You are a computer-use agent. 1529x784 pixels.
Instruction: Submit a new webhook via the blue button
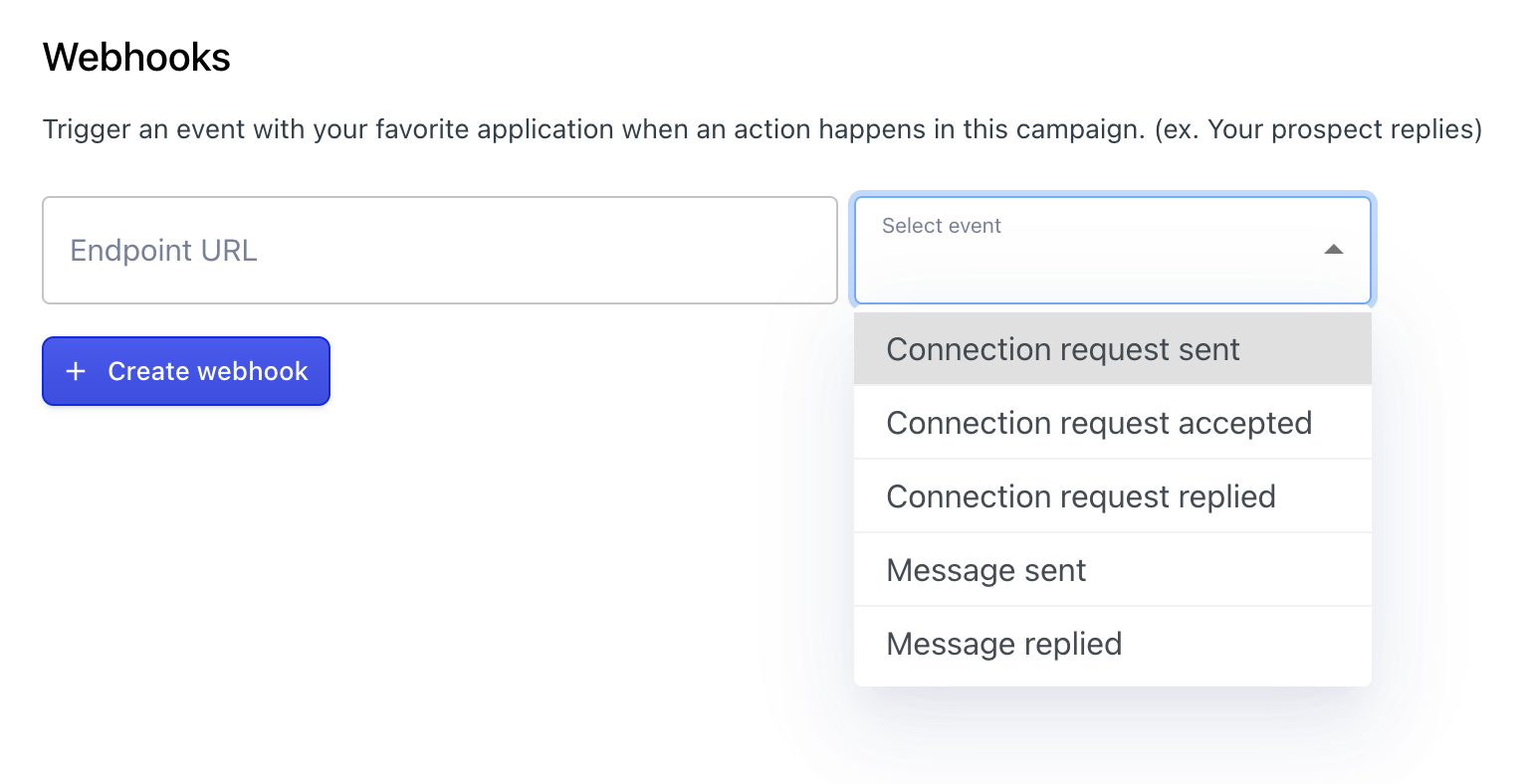[185, 371]
